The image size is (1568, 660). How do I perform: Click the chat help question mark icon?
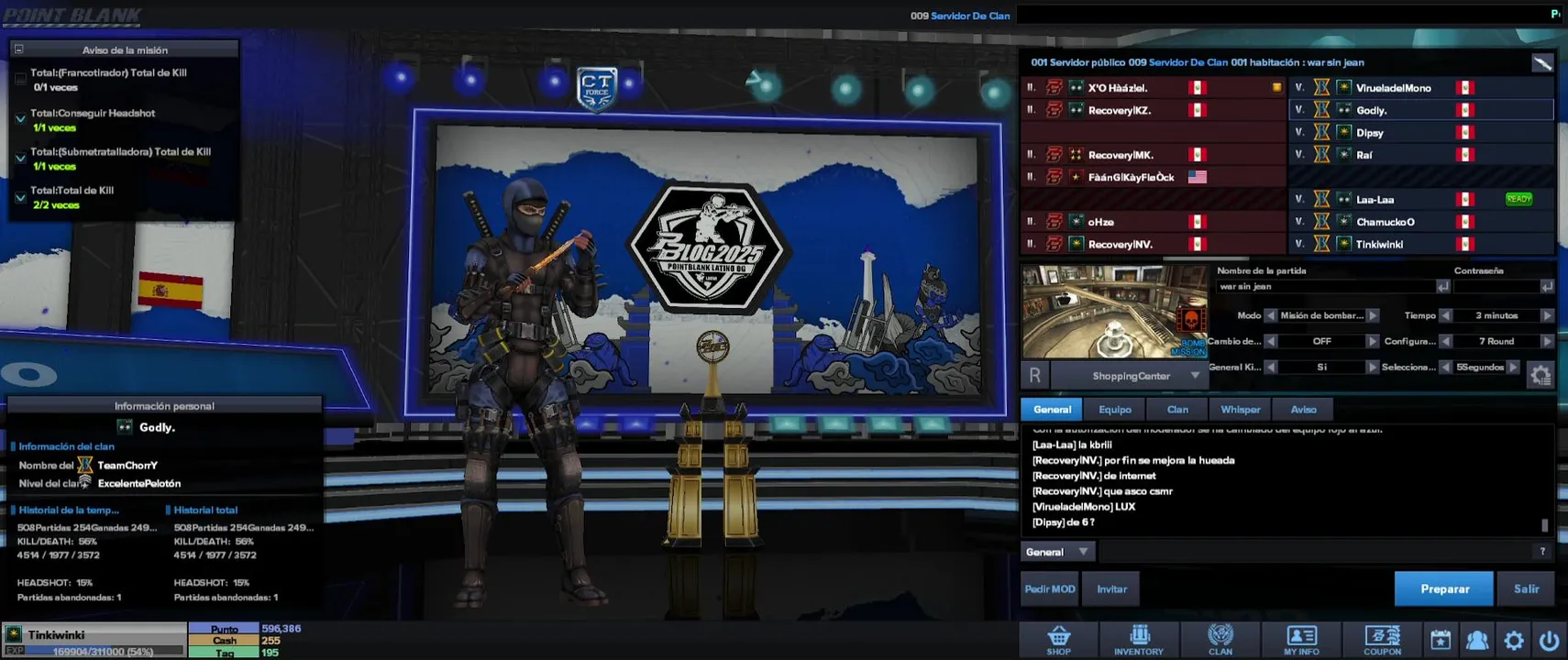[1542, 552]
